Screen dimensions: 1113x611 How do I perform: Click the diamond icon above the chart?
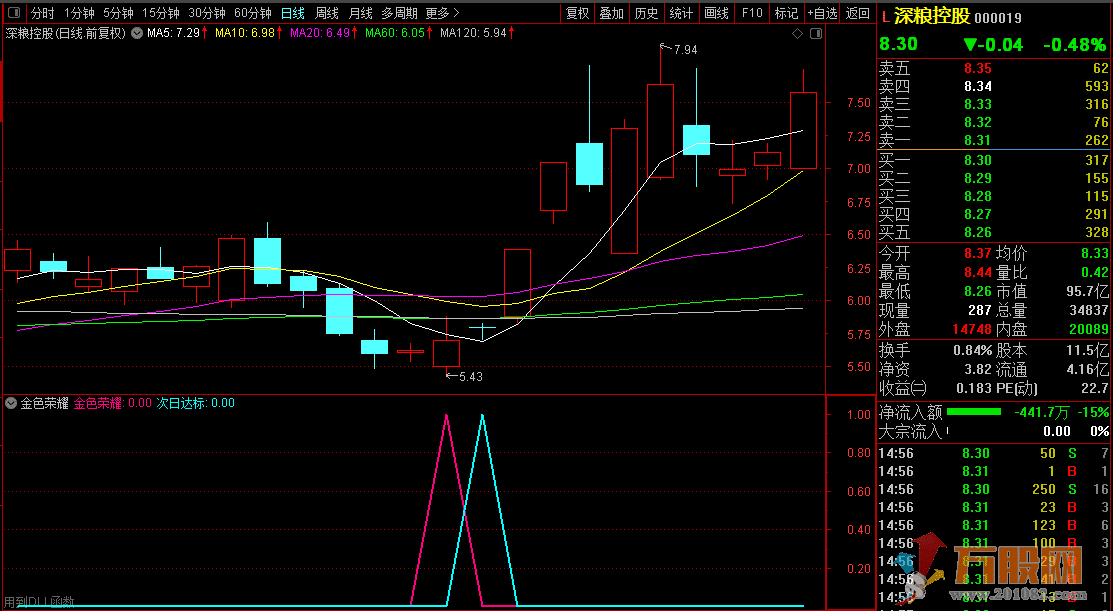797,34
